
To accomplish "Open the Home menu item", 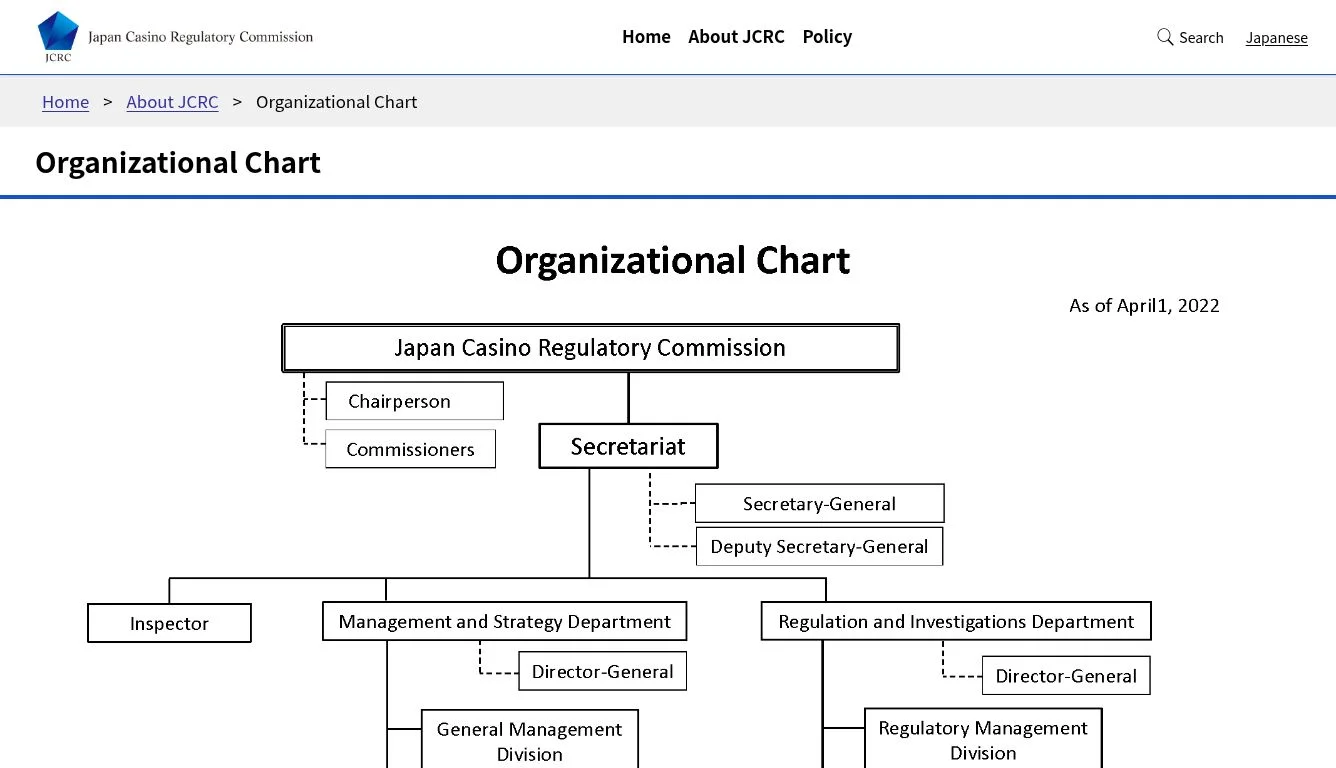I will click(646, 37).
